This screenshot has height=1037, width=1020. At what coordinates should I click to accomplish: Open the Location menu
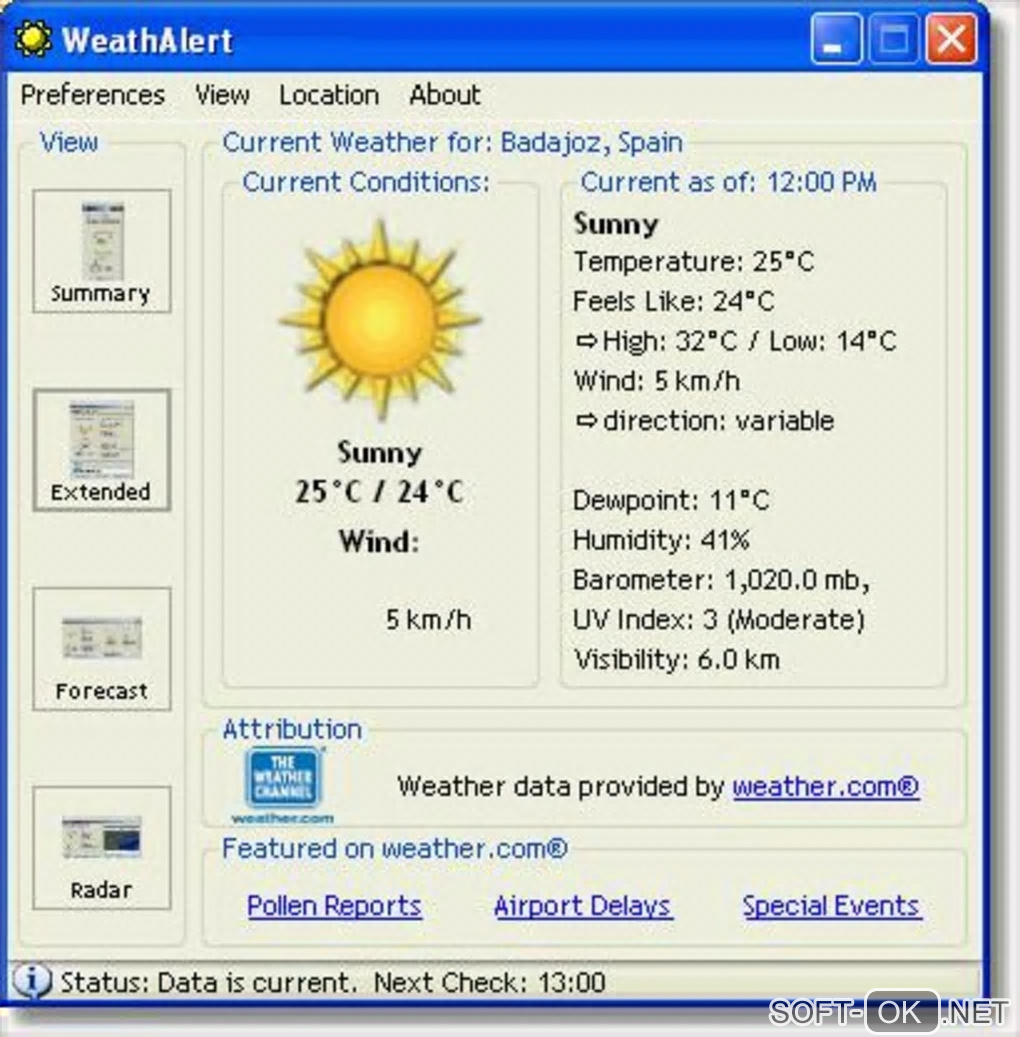[x=329, y=95]
